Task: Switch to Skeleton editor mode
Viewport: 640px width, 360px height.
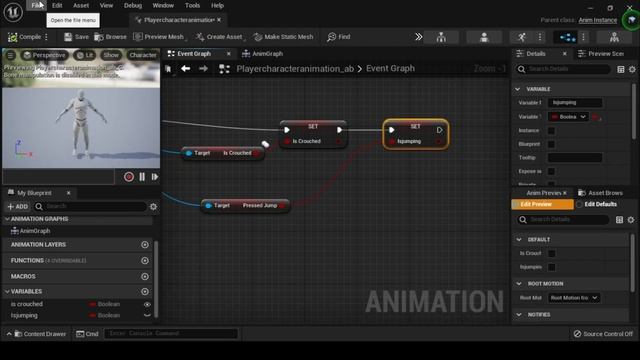Action: point(441,38)
